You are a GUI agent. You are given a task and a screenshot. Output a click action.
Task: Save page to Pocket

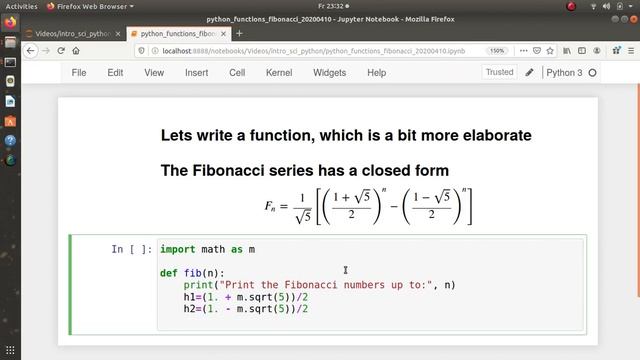pos(537,51)
